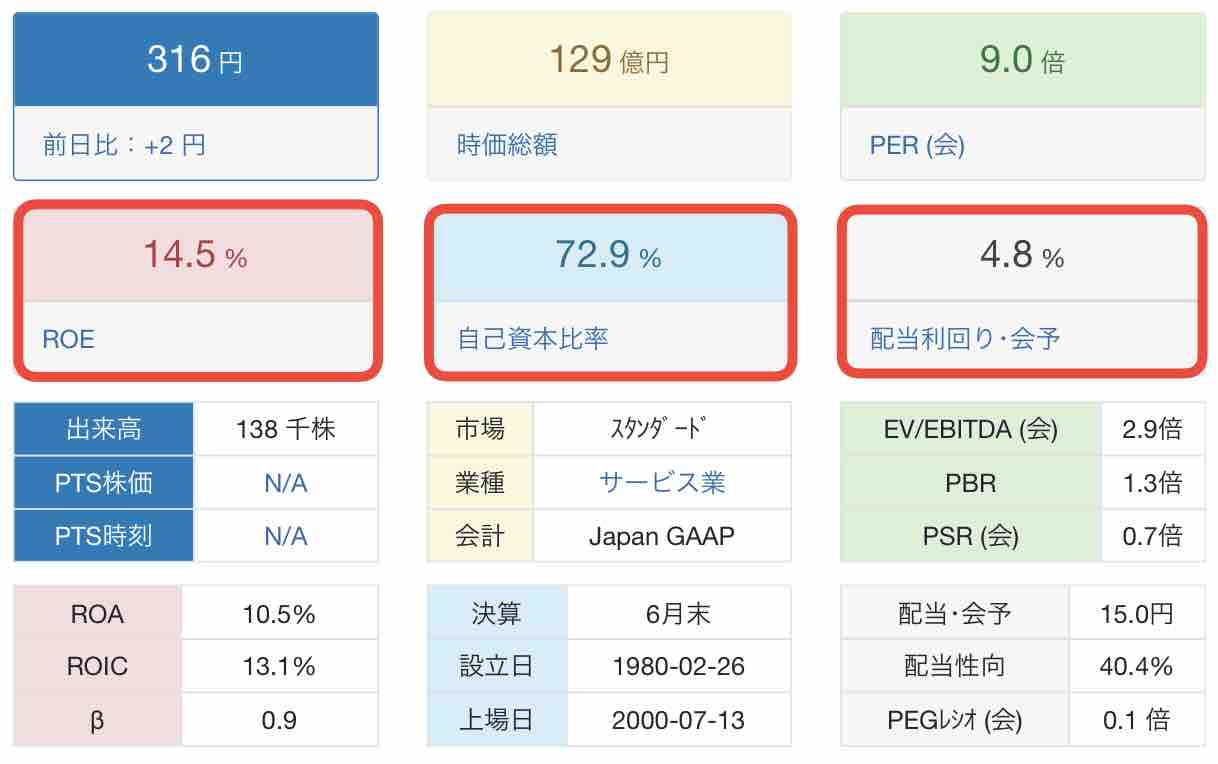Click the PBR row label
This screenshot has height=764, width=1218.
click(x=970, y=483)
